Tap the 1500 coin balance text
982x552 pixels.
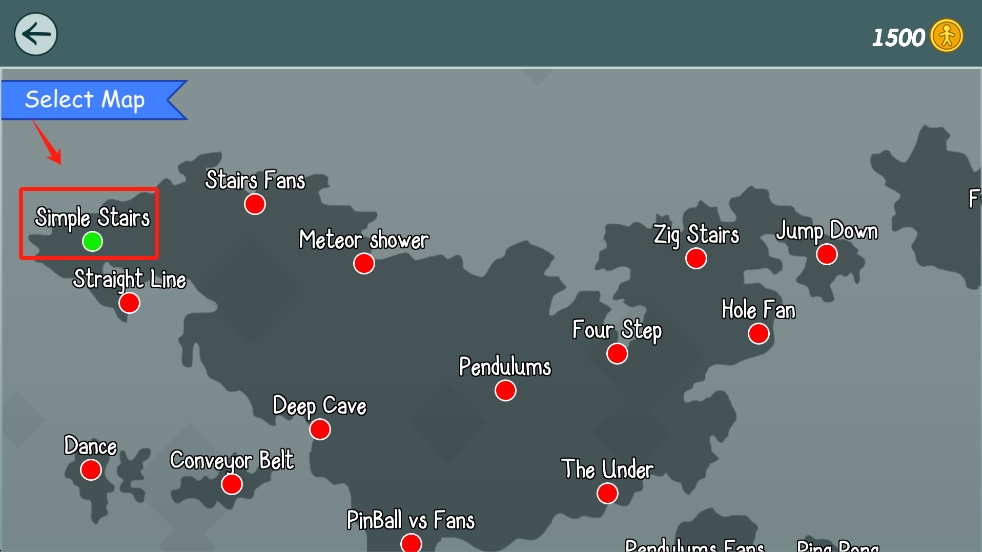[x=898, y=38]
